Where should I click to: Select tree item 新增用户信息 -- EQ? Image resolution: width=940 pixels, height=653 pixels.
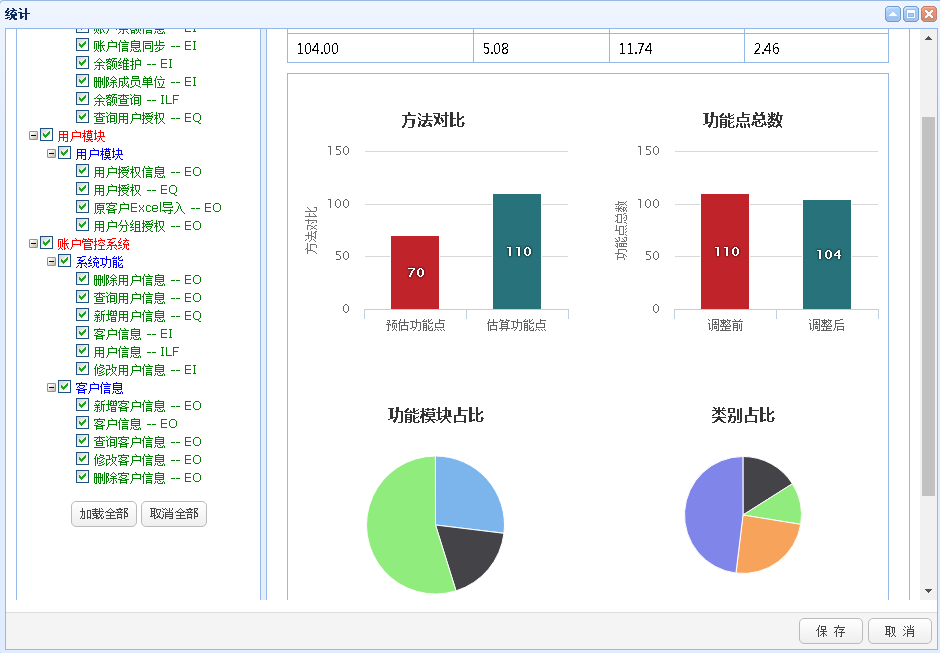coord(147,316)
